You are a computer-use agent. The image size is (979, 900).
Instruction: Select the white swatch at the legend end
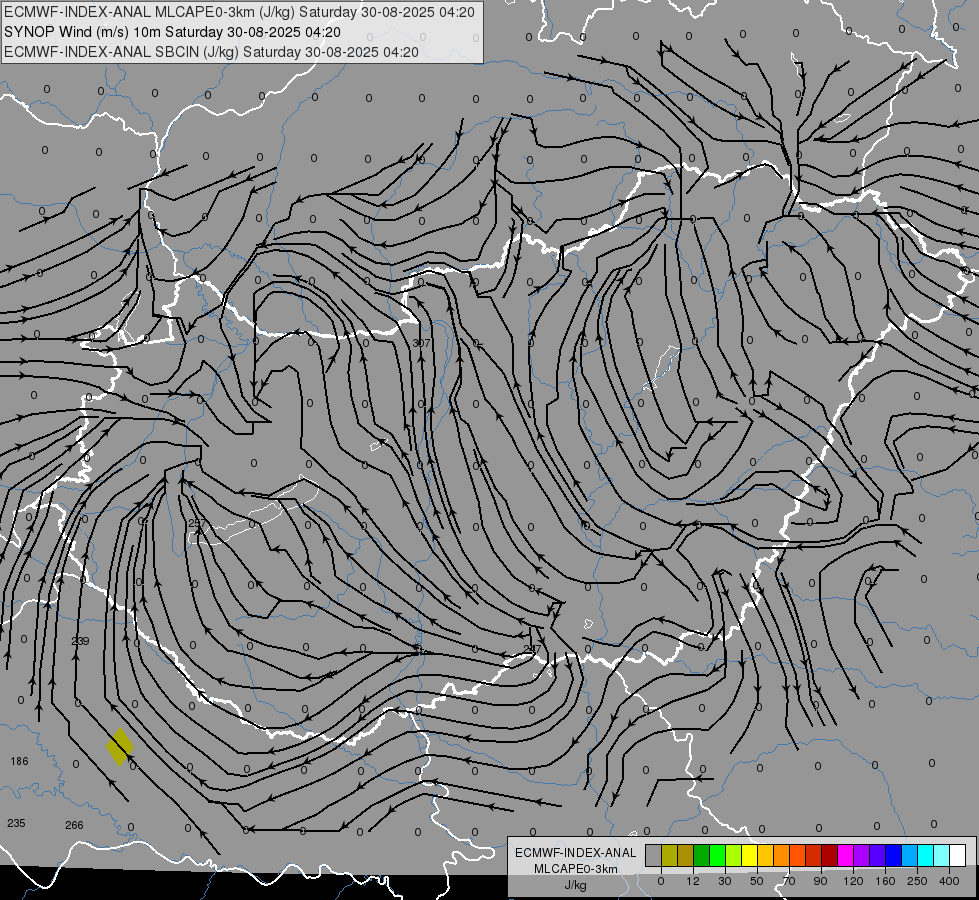pyautogui.click(x=958, y=855)
